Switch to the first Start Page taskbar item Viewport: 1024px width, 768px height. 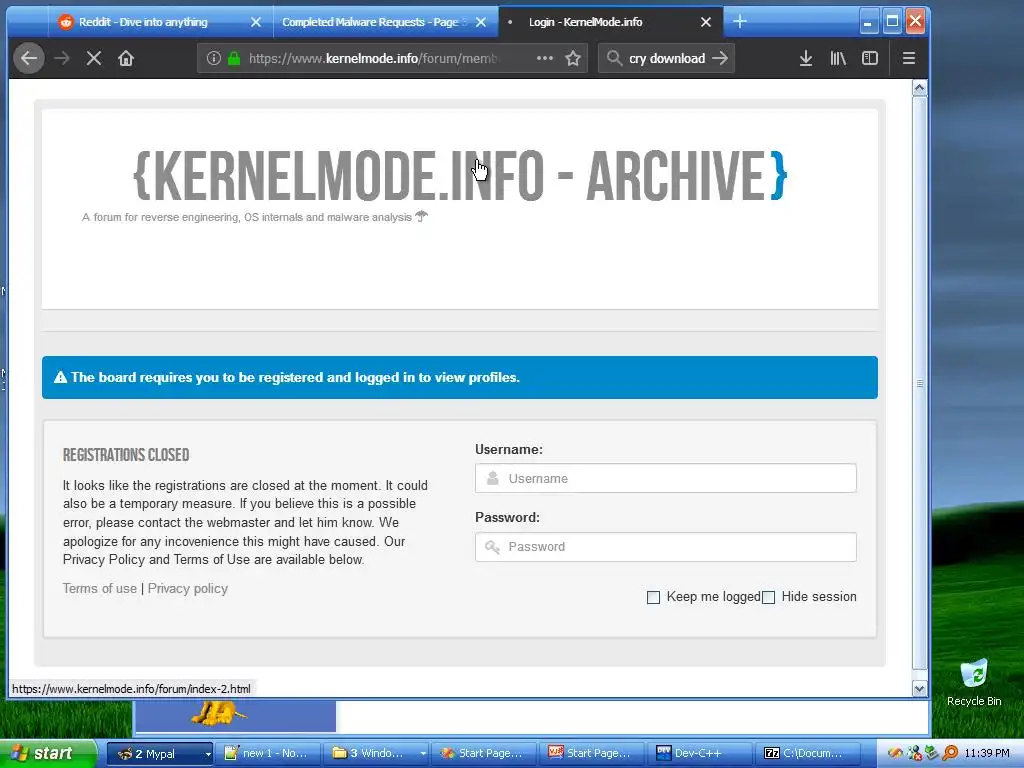point(483,753)
